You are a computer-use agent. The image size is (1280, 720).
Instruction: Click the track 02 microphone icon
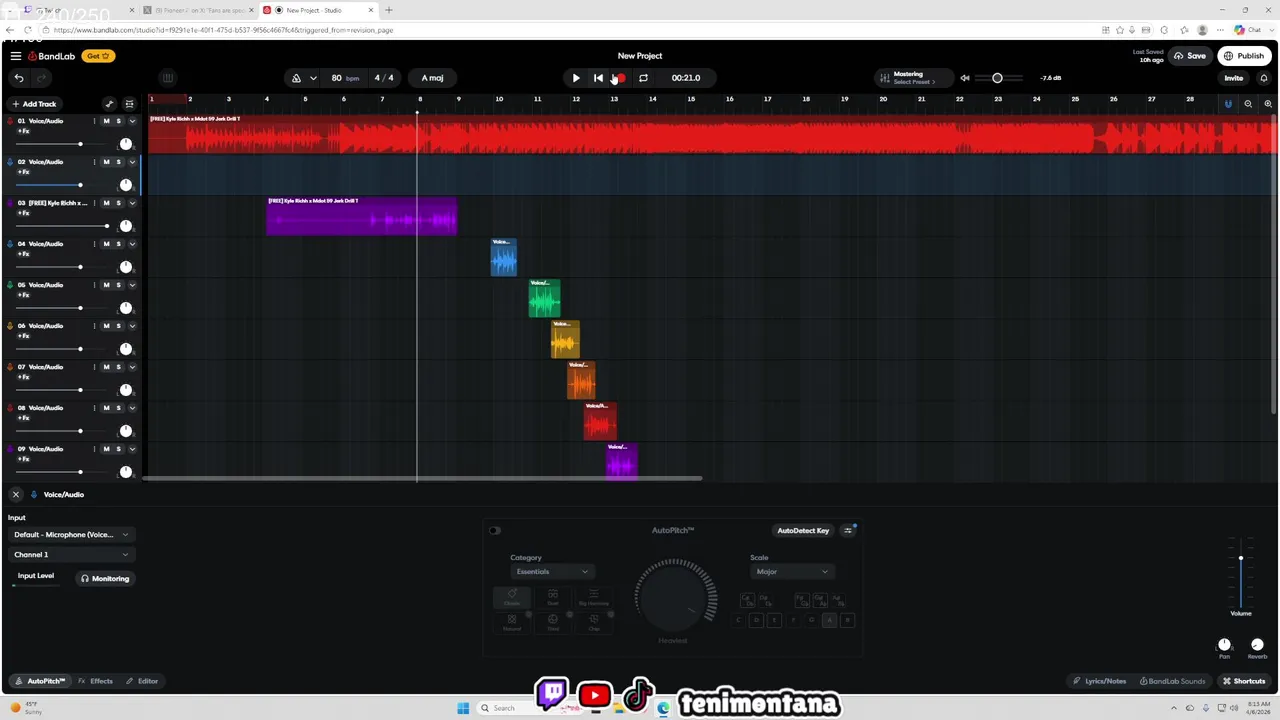pos(10,162)
